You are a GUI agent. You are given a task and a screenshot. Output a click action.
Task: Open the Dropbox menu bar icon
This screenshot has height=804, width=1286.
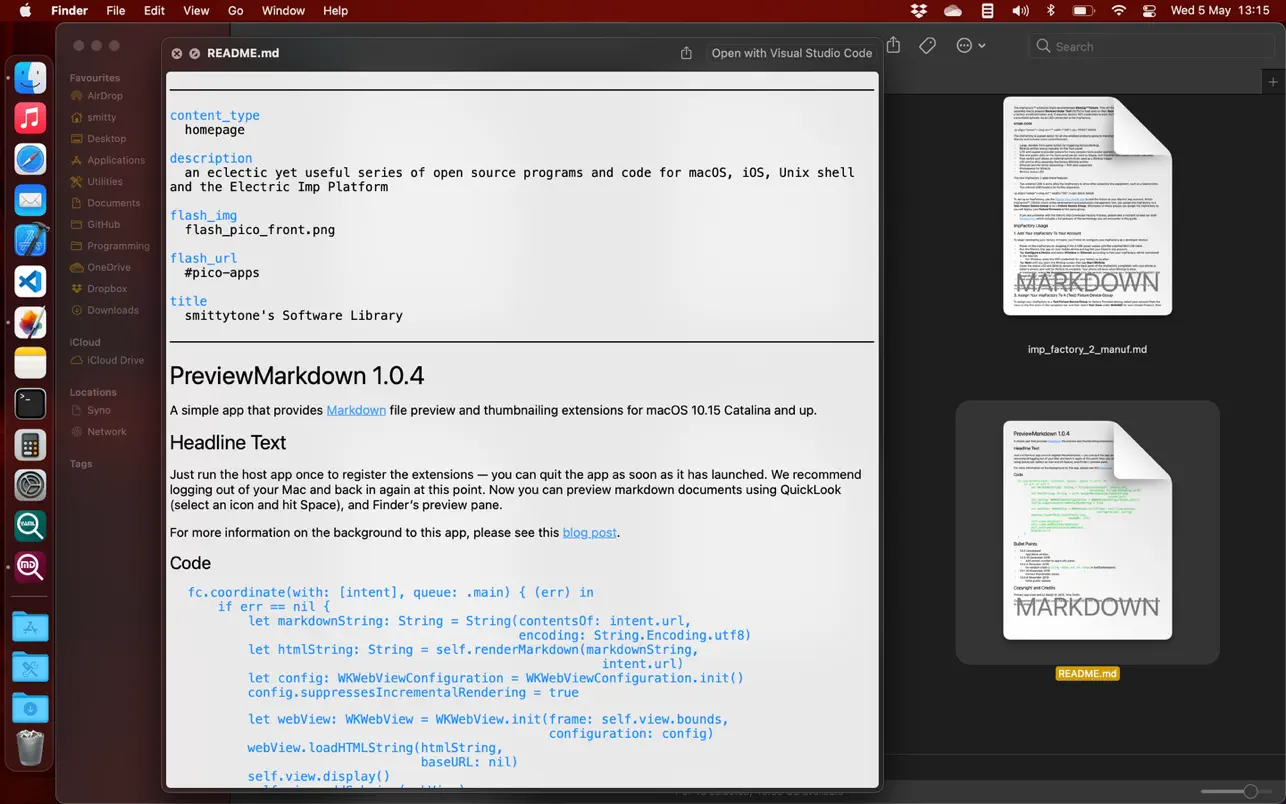click(918, 11)
